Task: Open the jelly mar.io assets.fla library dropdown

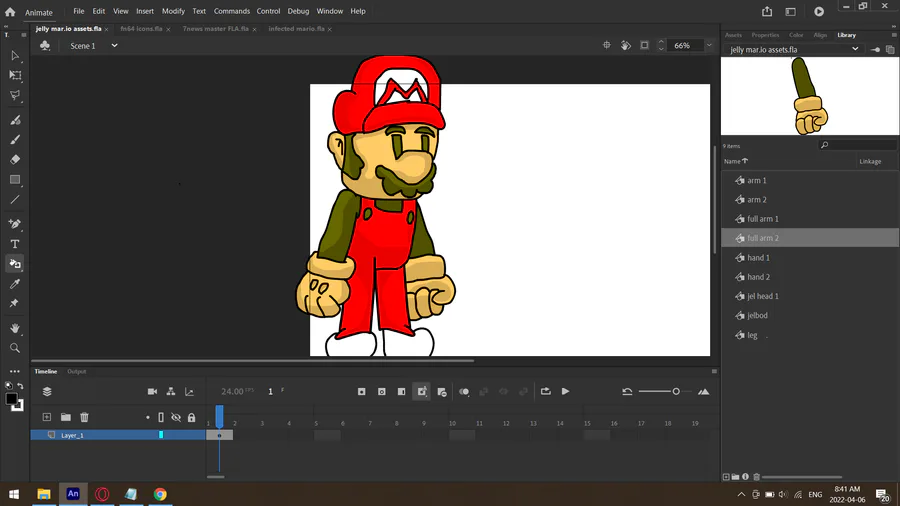Action: (x=794, y=49)
